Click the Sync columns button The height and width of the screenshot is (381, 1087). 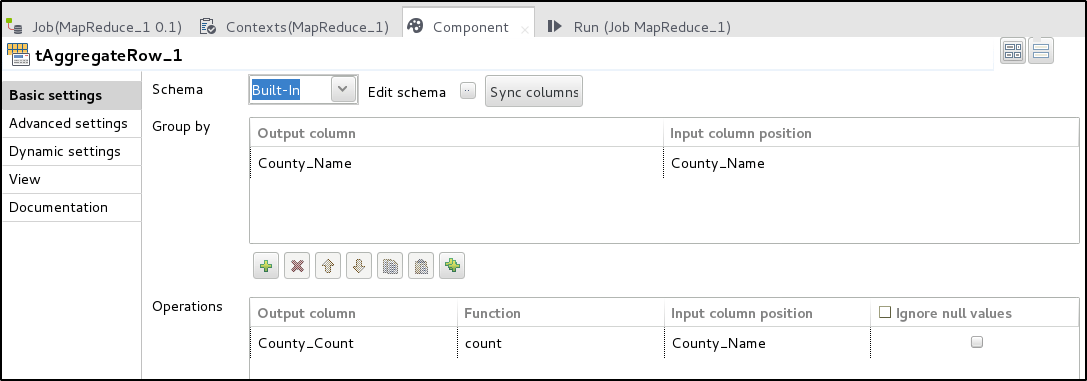pos(534,91)
